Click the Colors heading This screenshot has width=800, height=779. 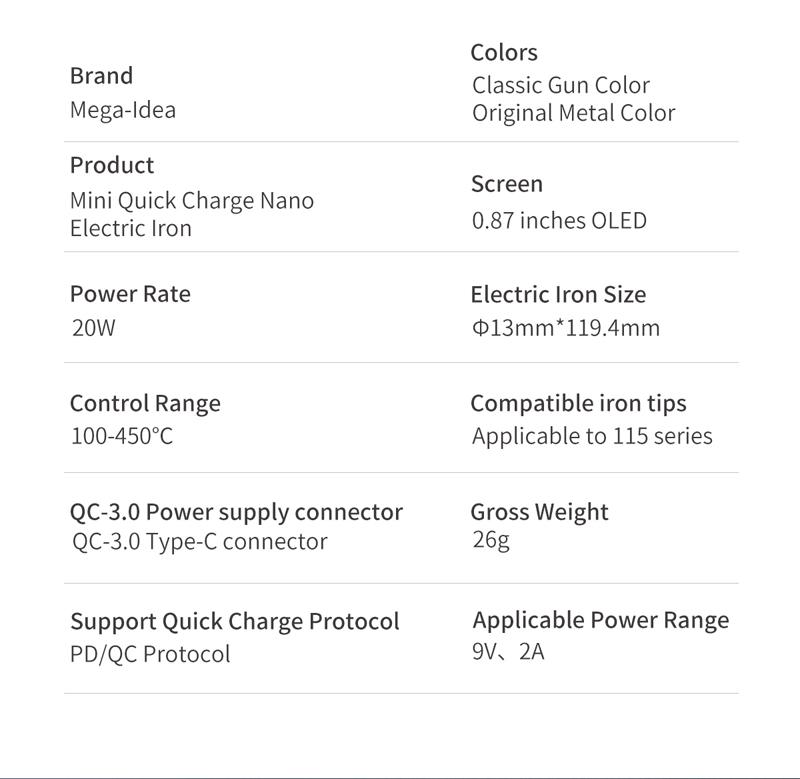504,53
